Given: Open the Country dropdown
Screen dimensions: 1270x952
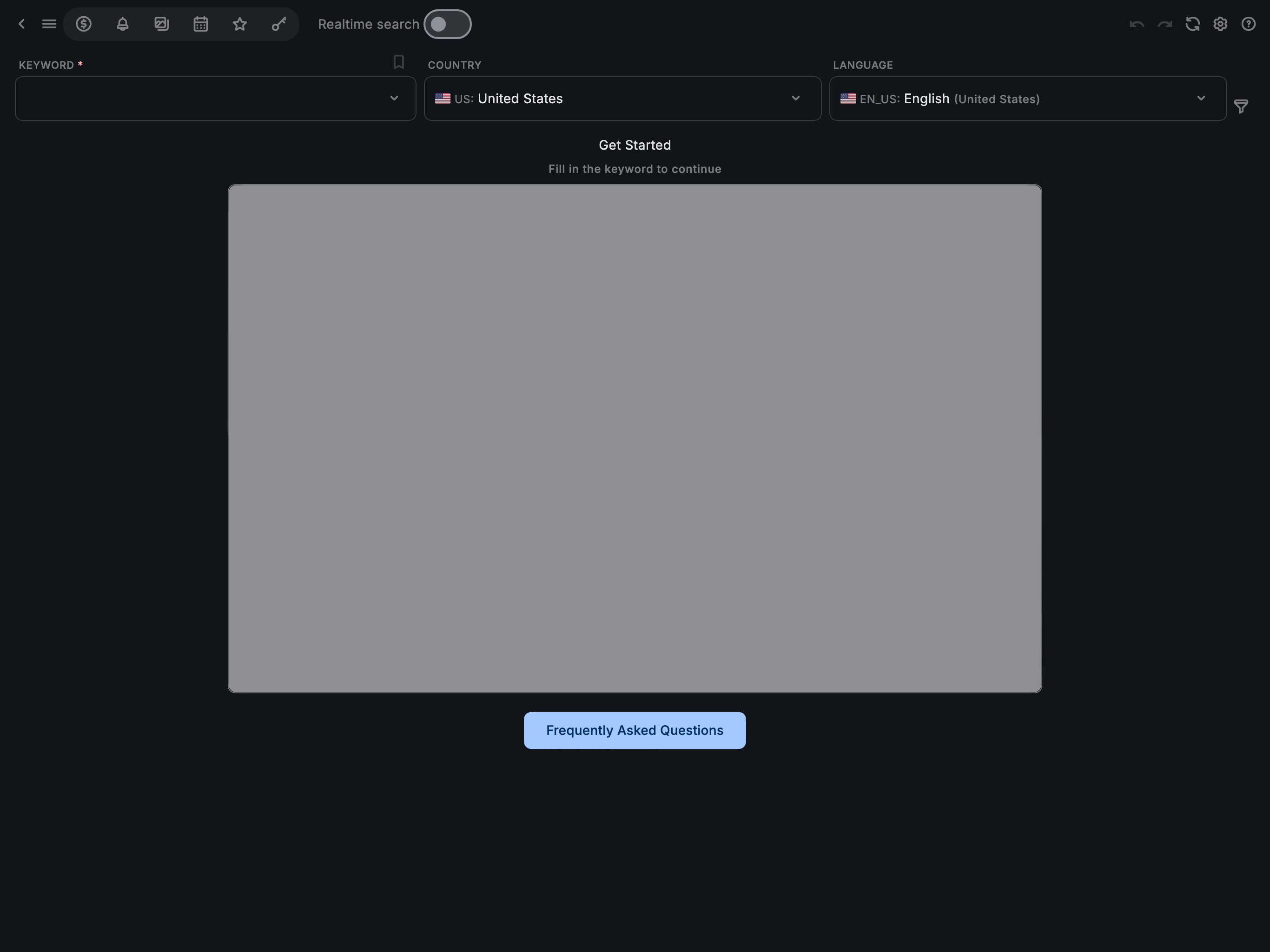Looking at the screenshot, I should click(x=796, y=98).
